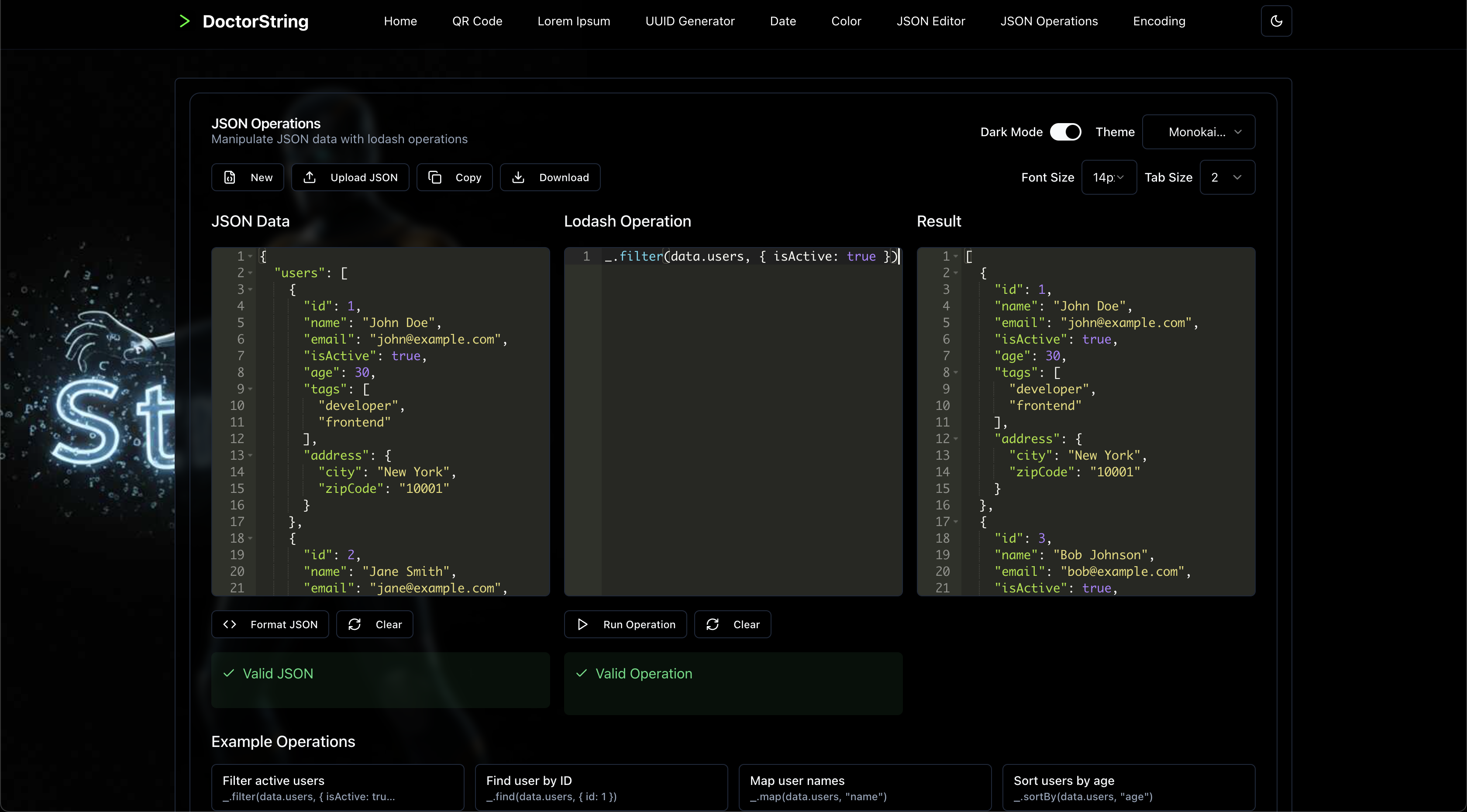The width and height of the screenshot is (1467, 812).
Task: Click the green DoctorString logo arrow
Action: (185, 21)
